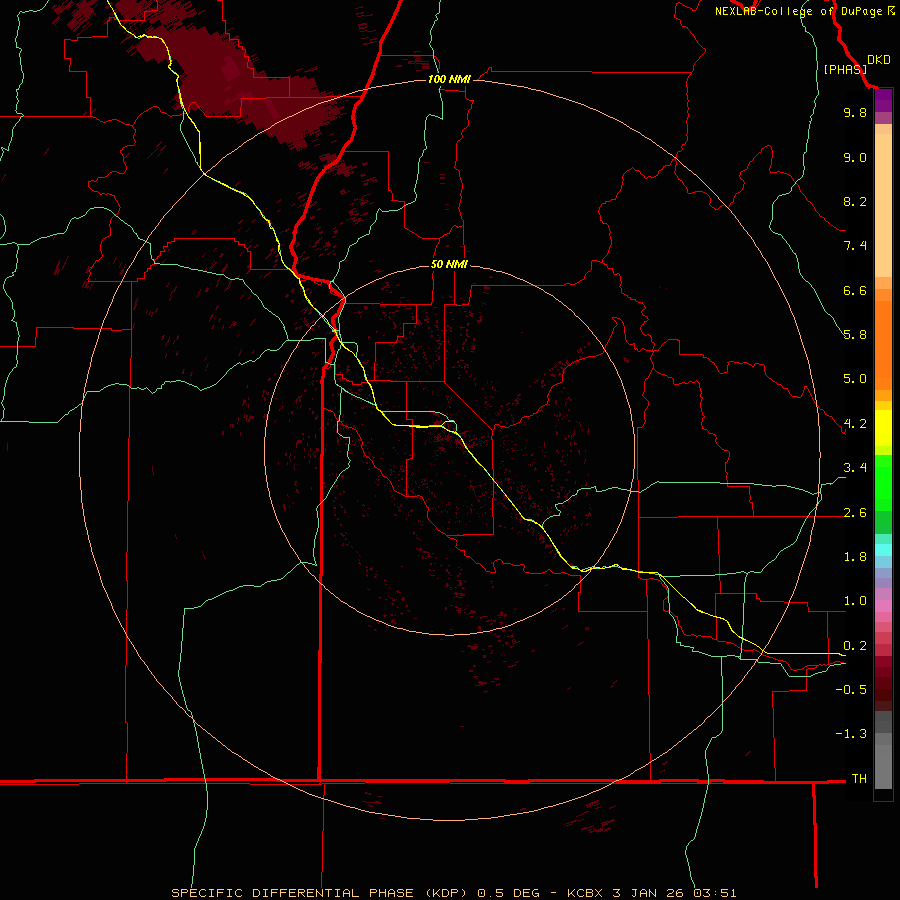
Task: Click the TH threshold label on the scale
Action: point(859,779)
